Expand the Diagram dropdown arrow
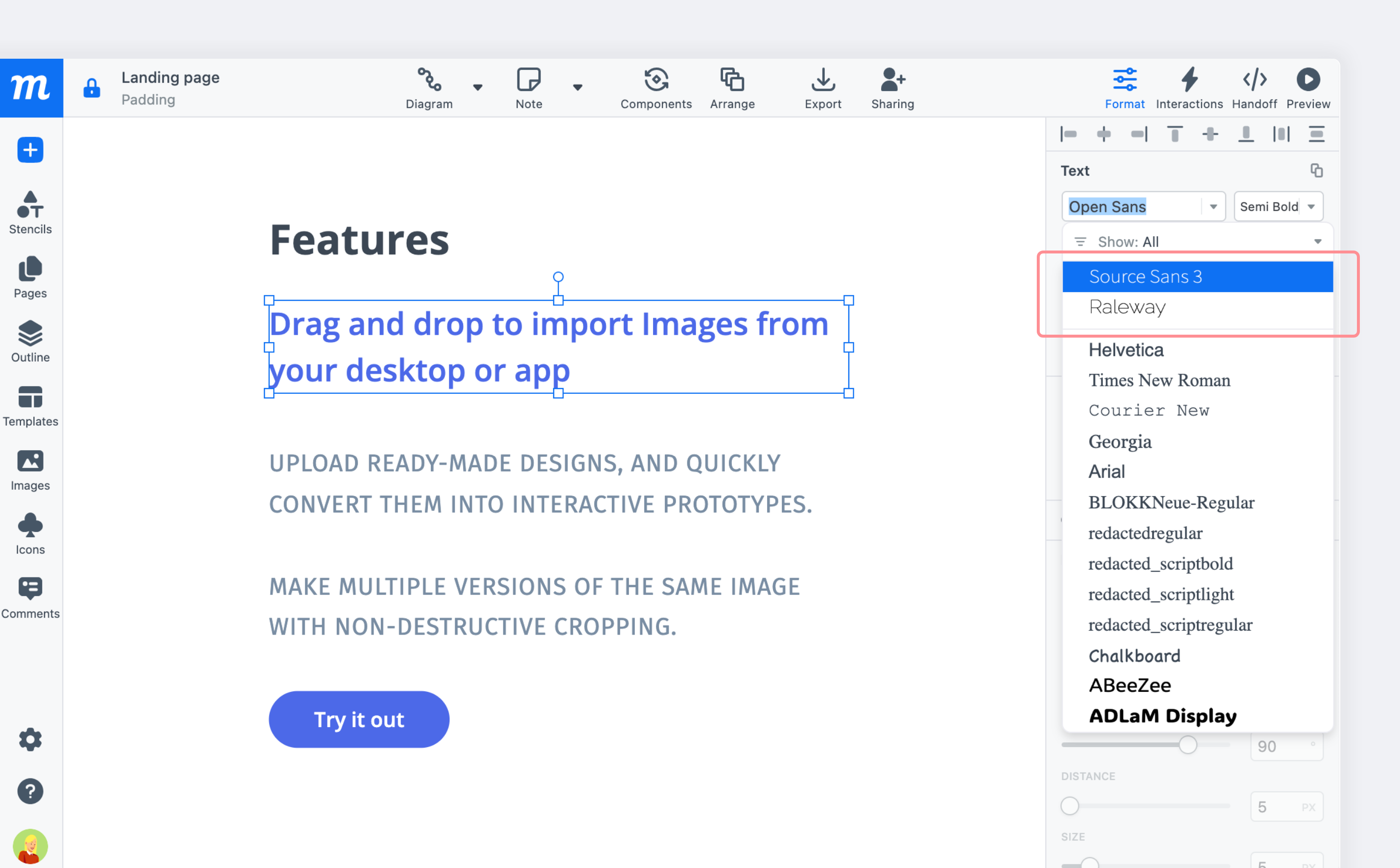Viewport: 1400px width, 868px height. click(x=478, y=87)
